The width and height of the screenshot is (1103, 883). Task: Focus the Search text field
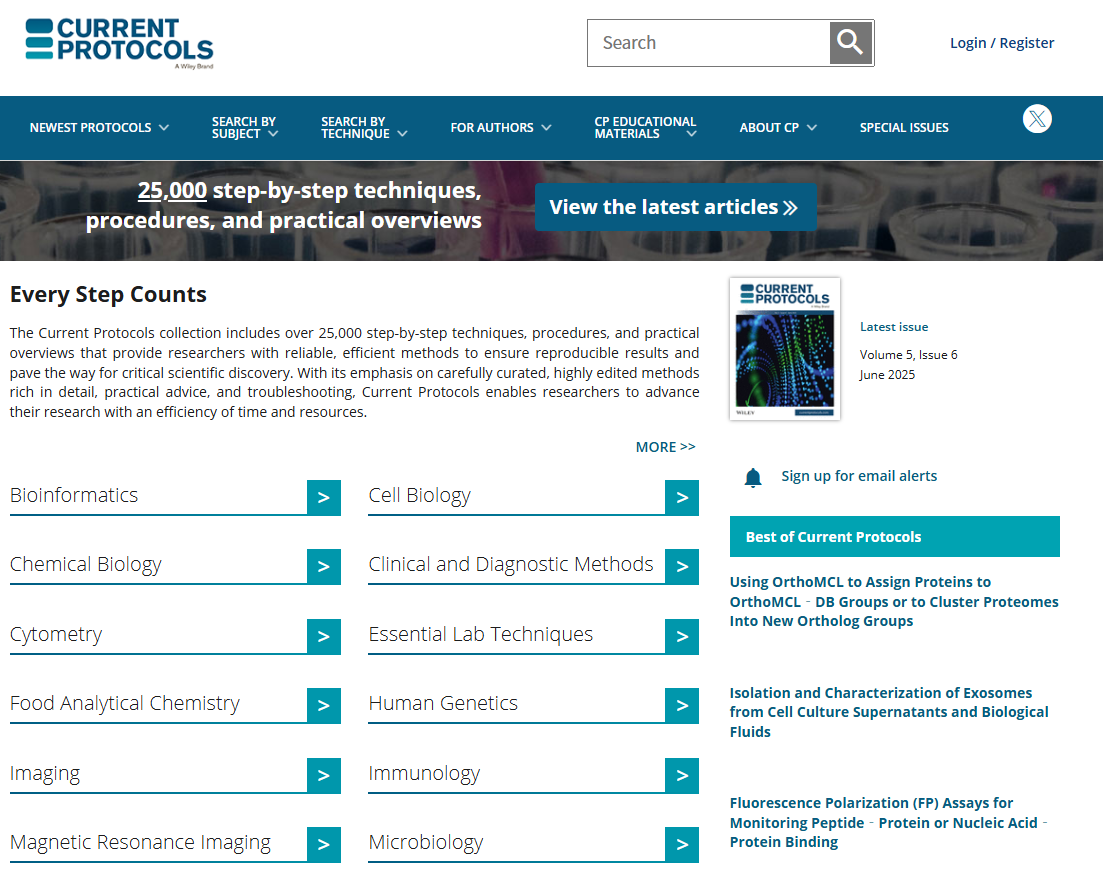[x=708, y=43]
